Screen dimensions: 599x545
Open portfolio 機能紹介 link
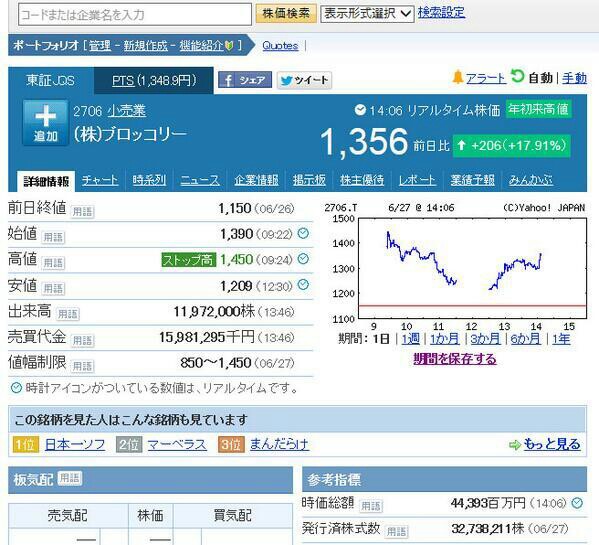201,45
